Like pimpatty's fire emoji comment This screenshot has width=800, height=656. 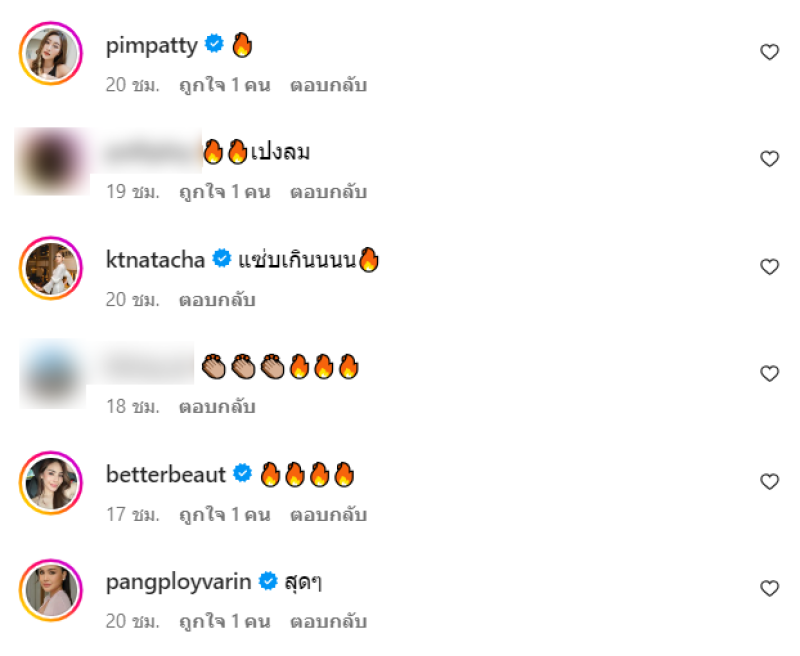point(769,52)
